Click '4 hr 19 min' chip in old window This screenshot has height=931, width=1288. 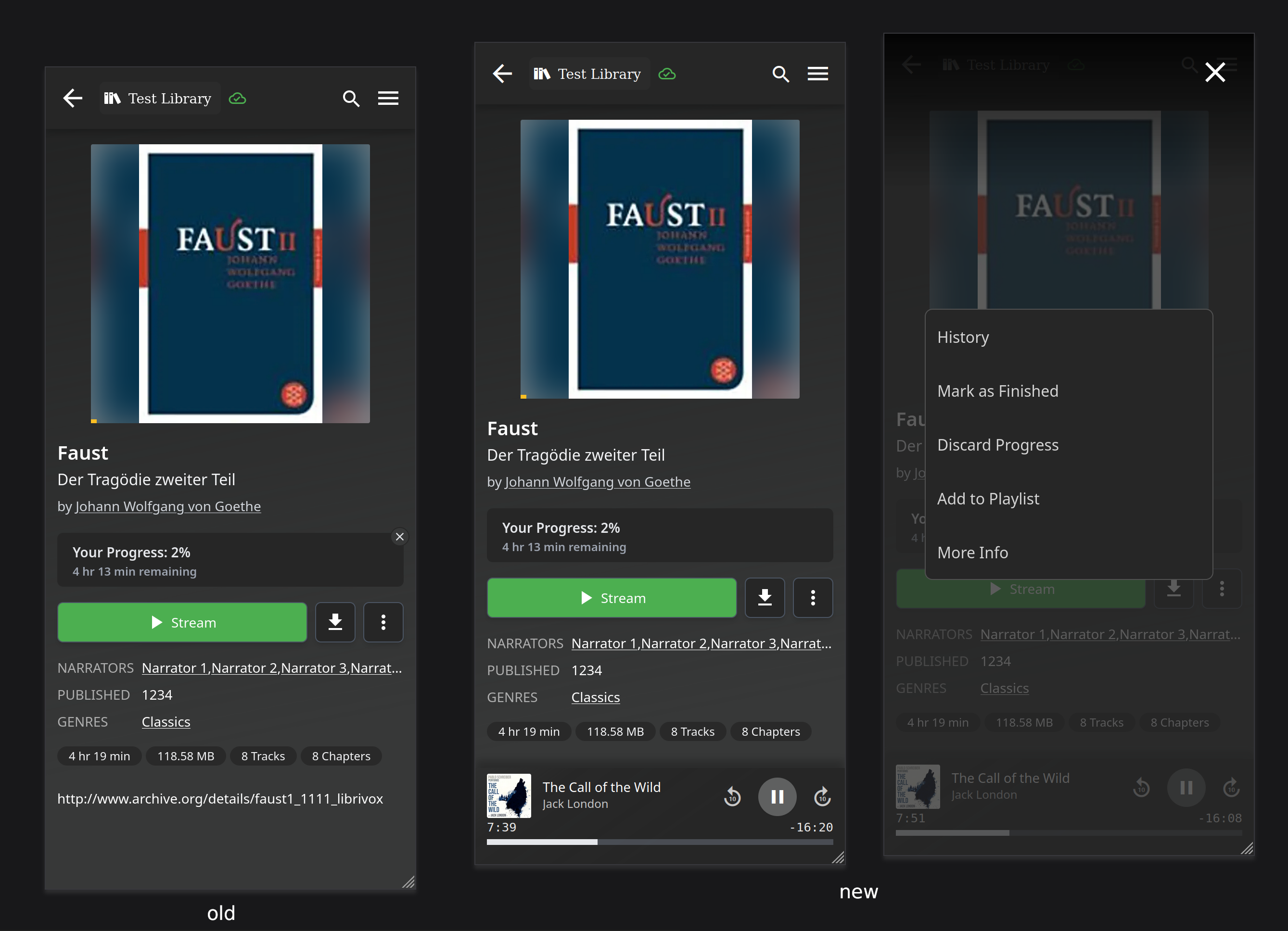coord(100,756)
